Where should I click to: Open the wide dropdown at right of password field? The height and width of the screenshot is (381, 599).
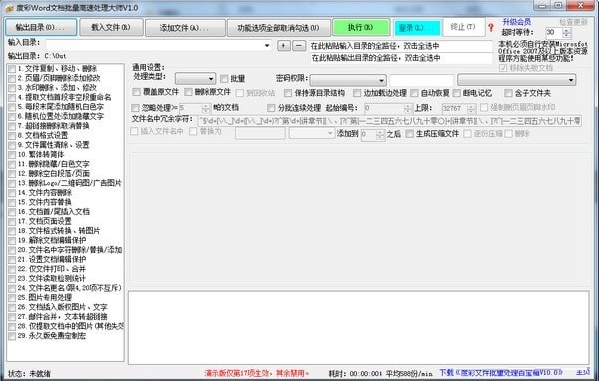(x=516, y=80)
